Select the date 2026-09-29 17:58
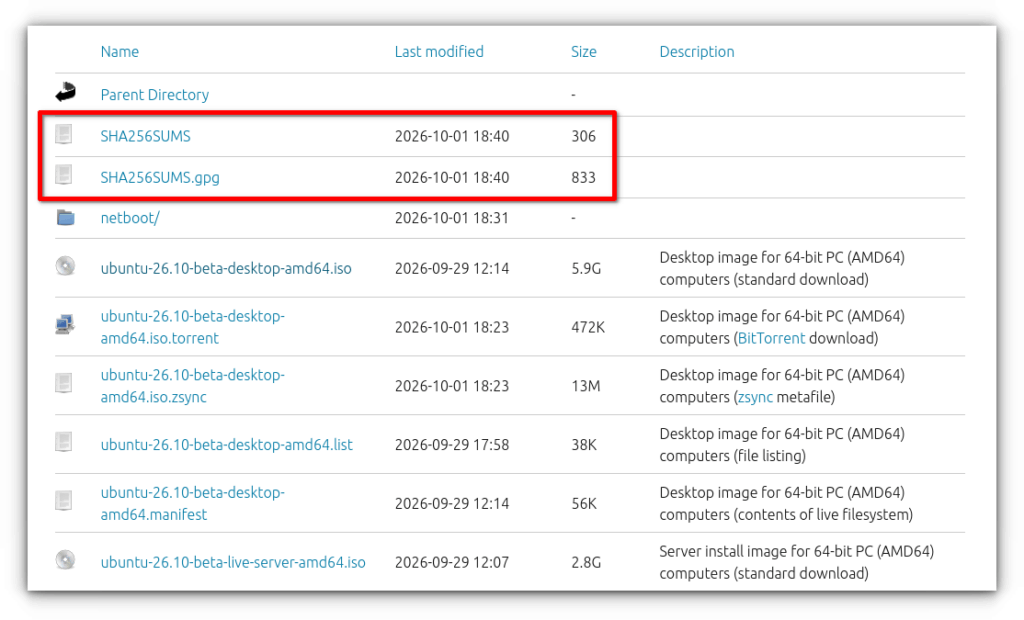This screenshot has width=1024, height=620. pos(452,445)
